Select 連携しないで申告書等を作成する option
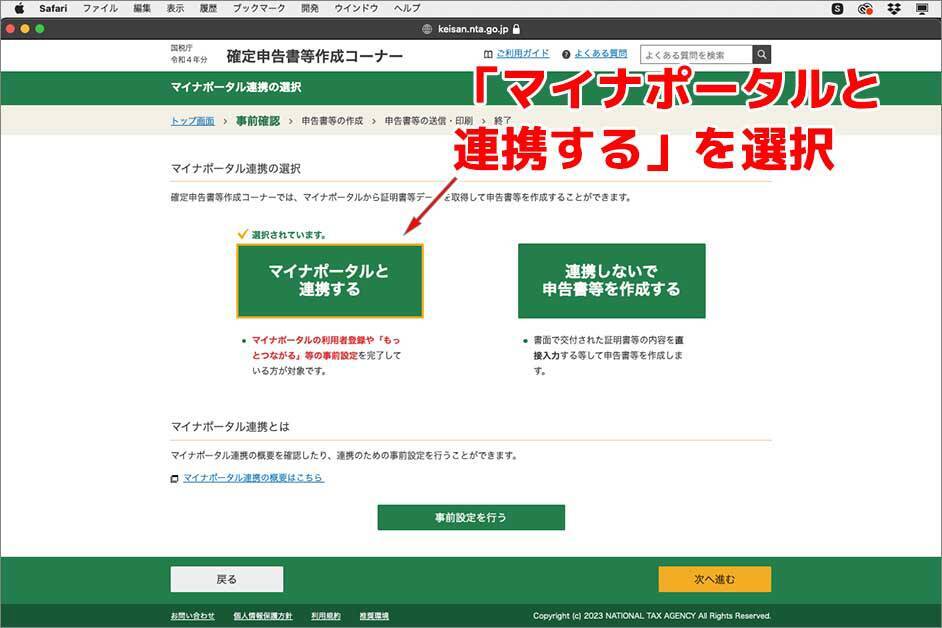This screenshot has width=942, height=628. tap(612, 281)
